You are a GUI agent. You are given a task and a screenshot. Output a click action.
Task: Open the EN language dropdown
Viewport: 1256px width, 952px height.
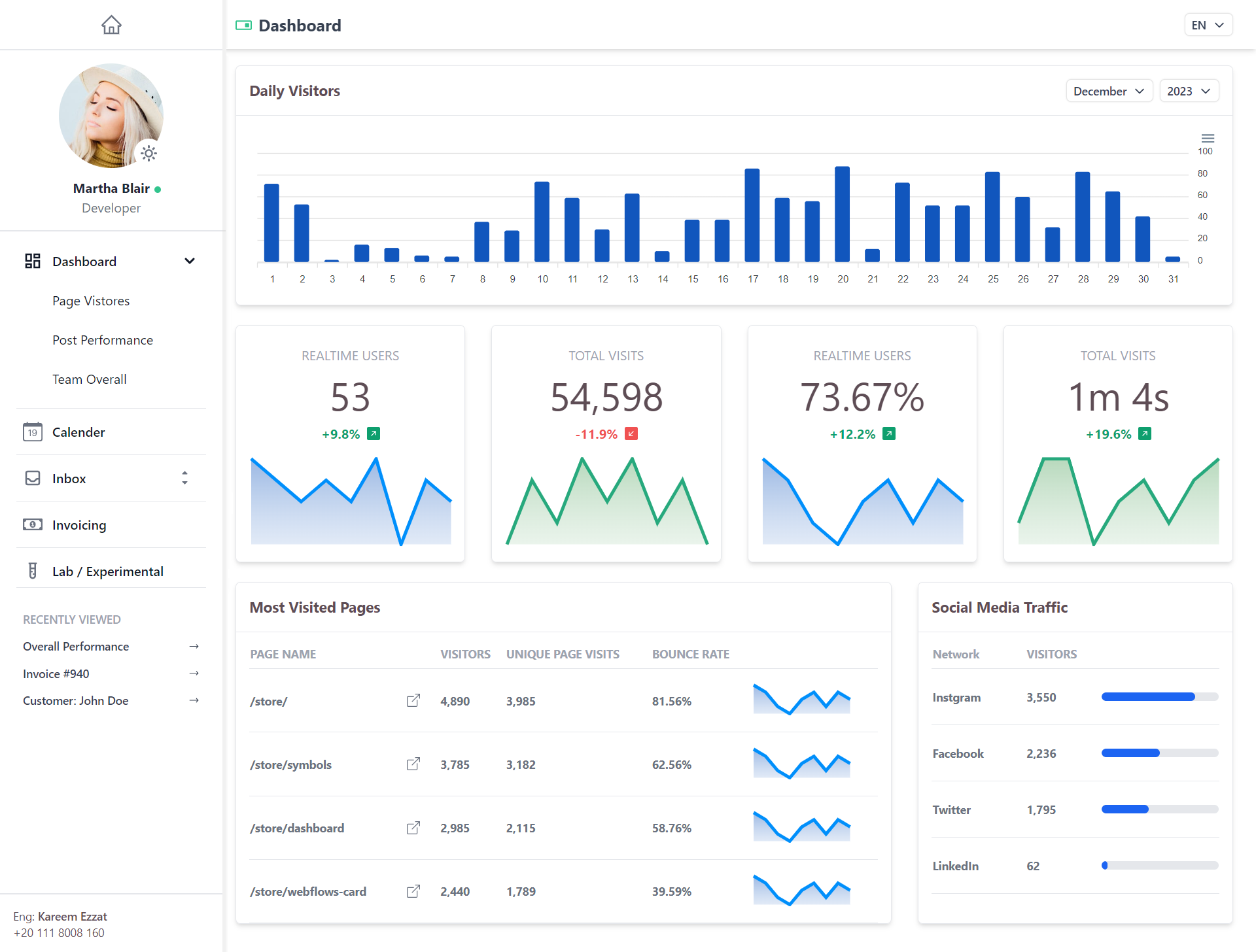tap(1208, 25)
